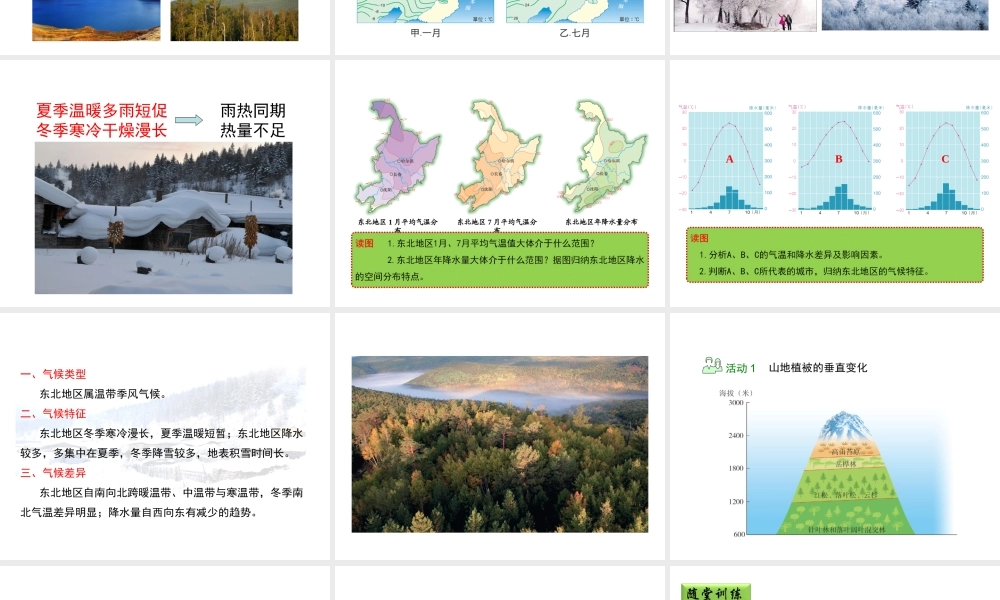Click the title 山地植被的垂直变化
The height and width of the screenshot is (600, 1000).
click(818, 367)
